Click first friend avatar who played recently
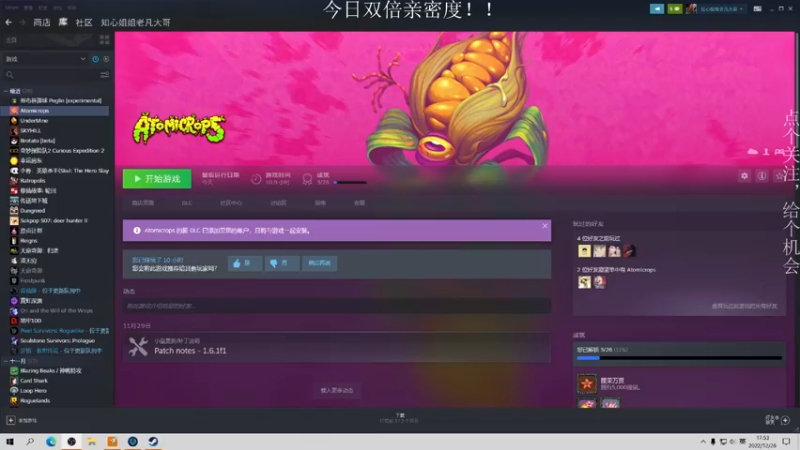This screenshot has width=800, height=450. tap(584, 251)
